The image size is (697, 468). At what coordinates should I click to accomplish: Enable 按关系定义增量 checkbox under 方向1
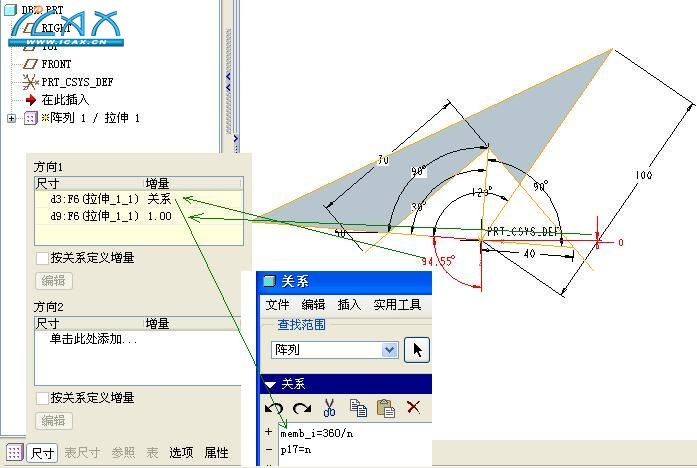(42, 258)
